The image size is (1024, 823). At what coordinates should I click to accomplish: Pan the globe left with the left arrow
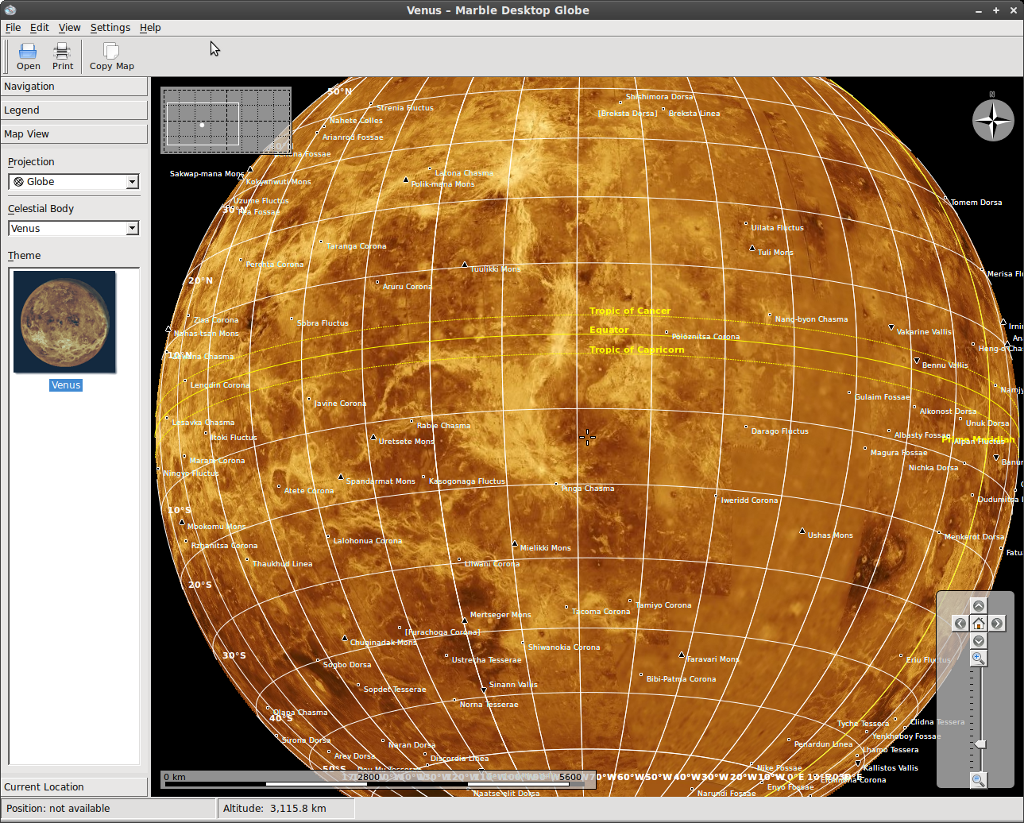(960, 624)
